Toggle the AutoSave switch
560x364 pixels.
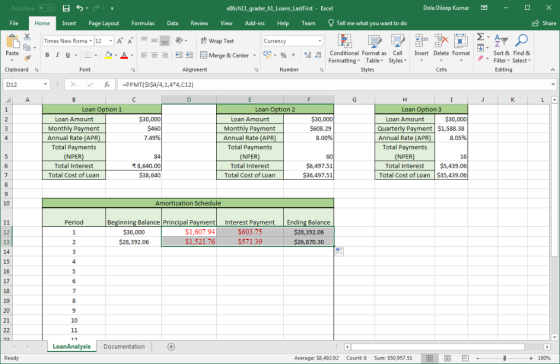[x=47, y=8]
